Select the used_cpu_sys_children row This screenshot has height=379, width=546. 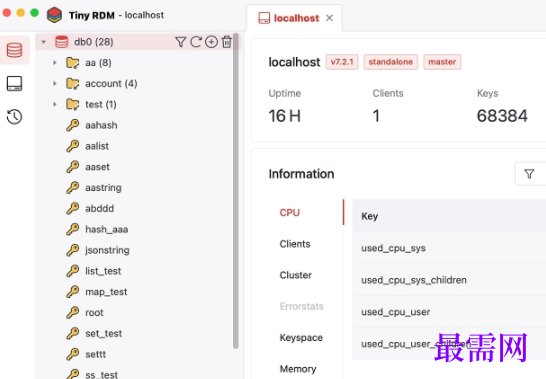tap(449, 280)
